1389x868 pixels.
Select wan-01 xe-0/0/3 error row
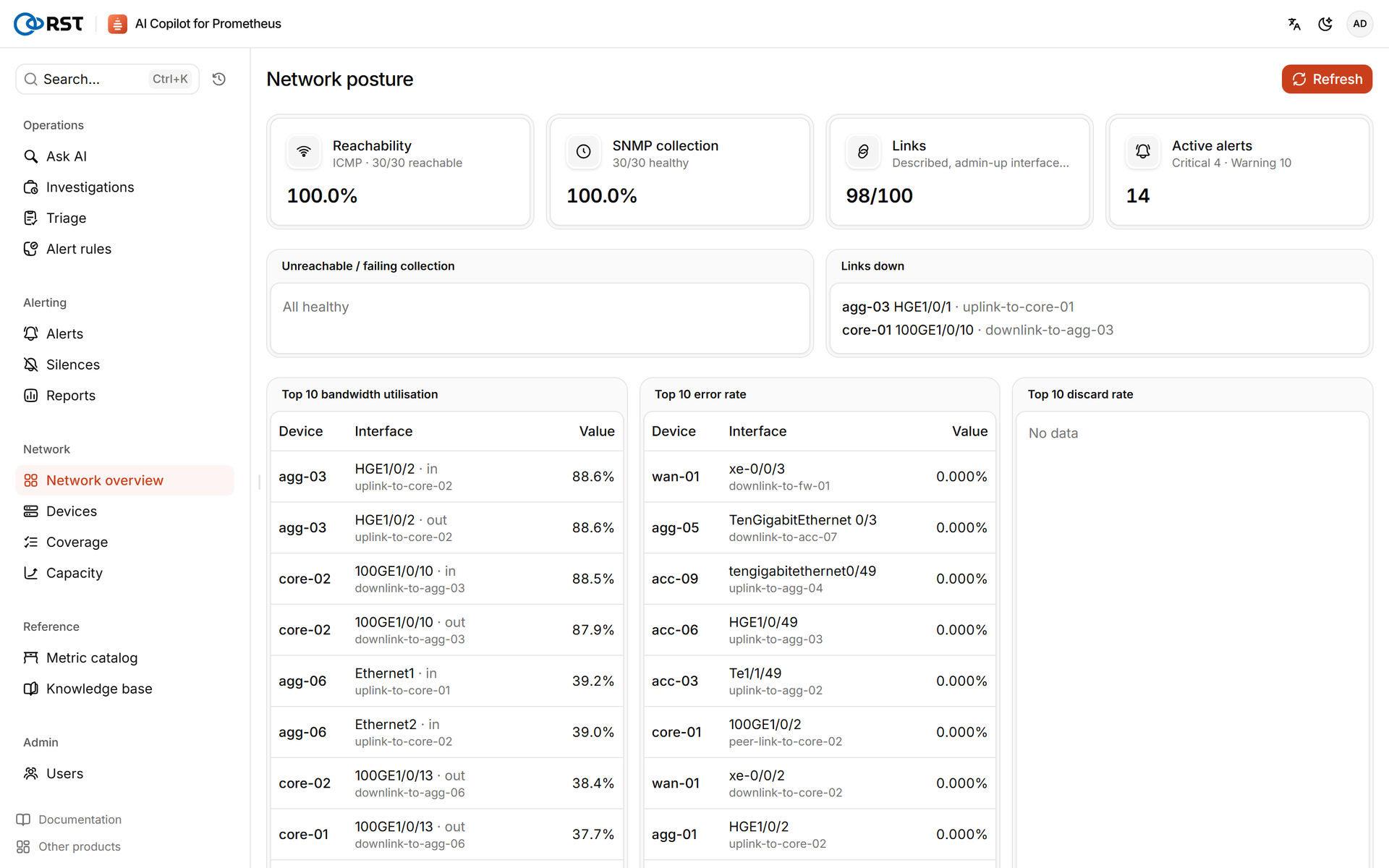[x=820, y=477]
